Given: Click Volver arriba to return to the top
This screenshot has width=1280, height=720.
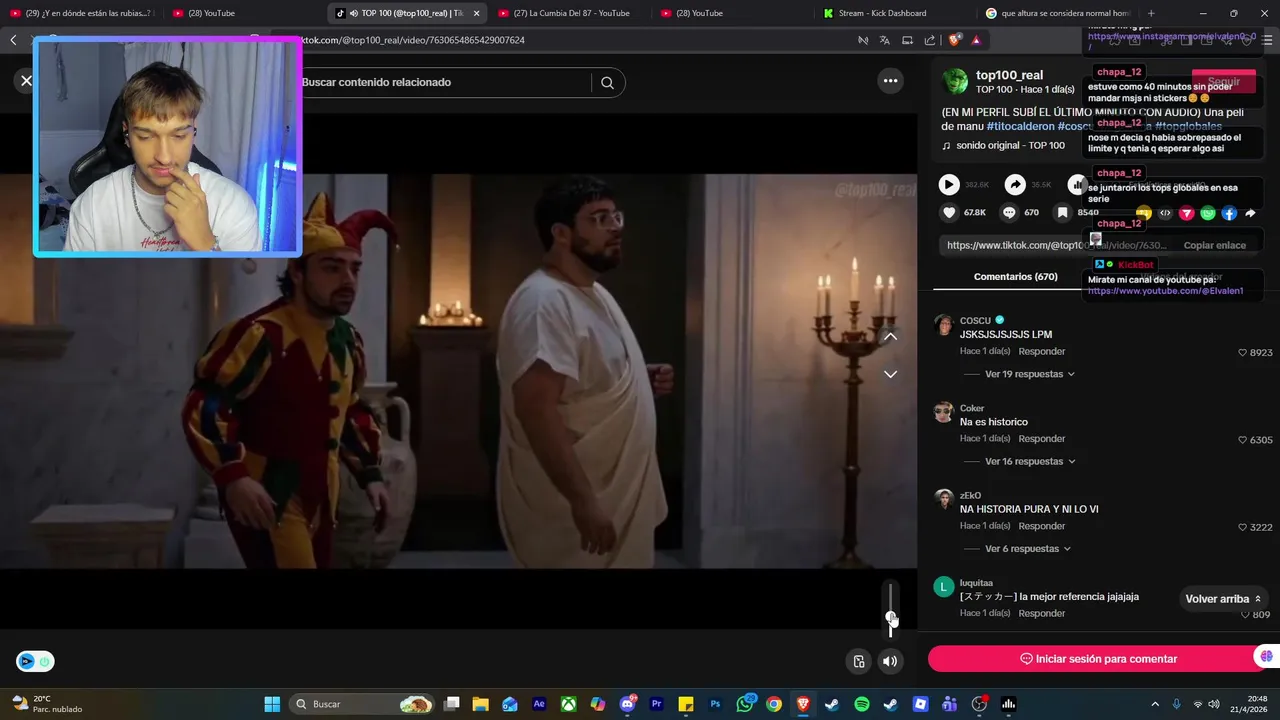Looking at the screenshot, I should click(x=1223, y=599).
